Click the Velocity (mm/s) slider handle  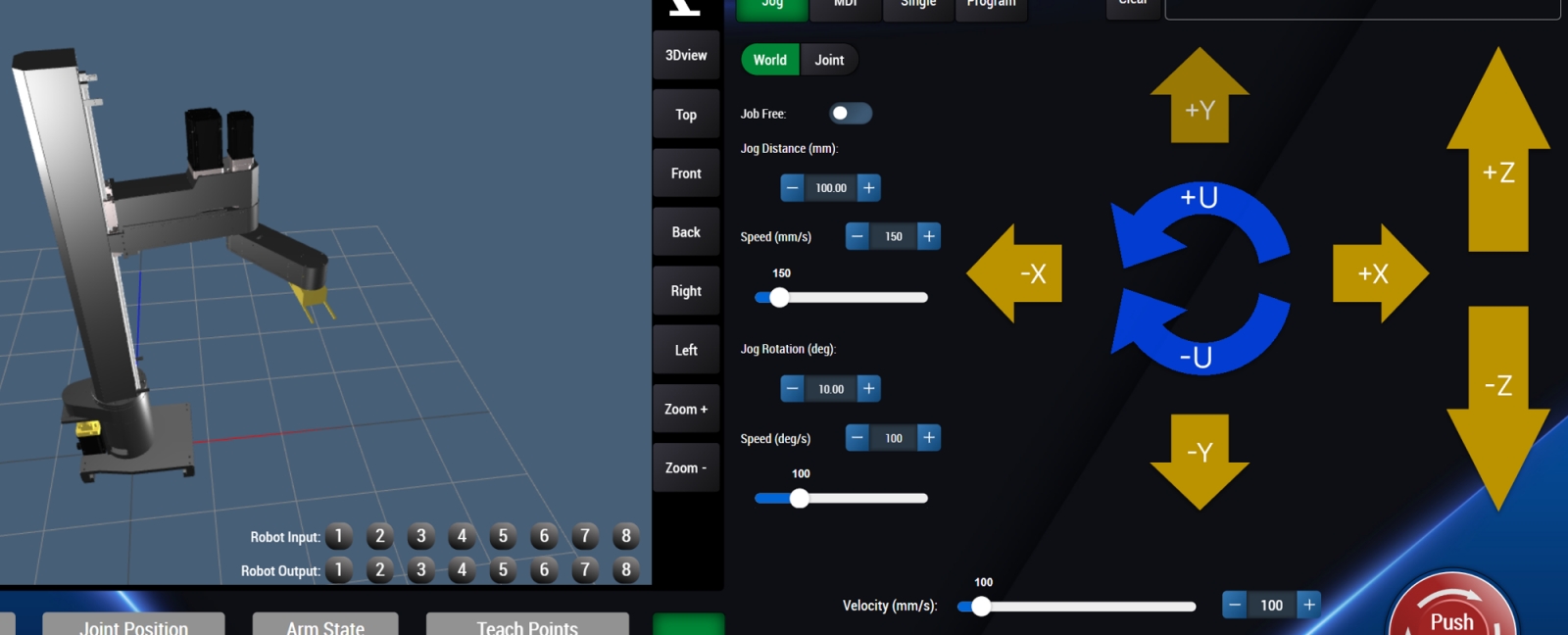point(981,606)
